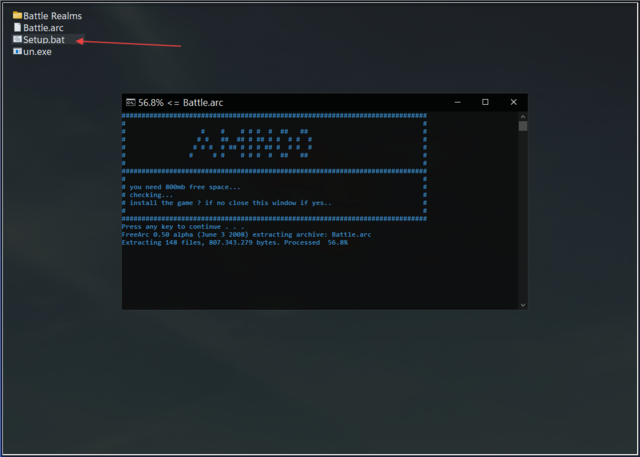Click 'Press any key to continue' line

[183, 226]
